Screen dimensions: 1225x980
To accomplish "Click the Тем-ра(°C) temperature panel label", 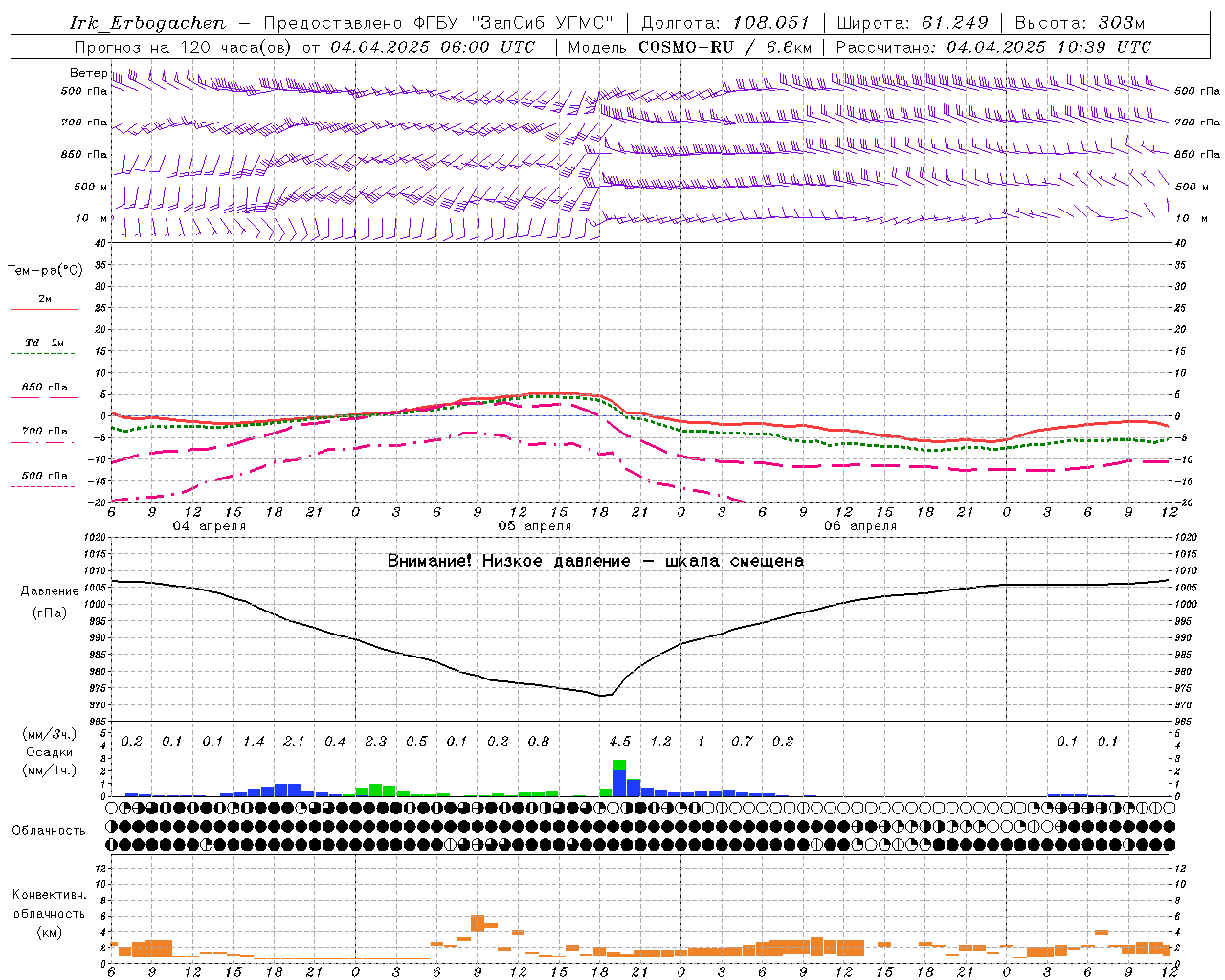I will (x=45, y=271).
